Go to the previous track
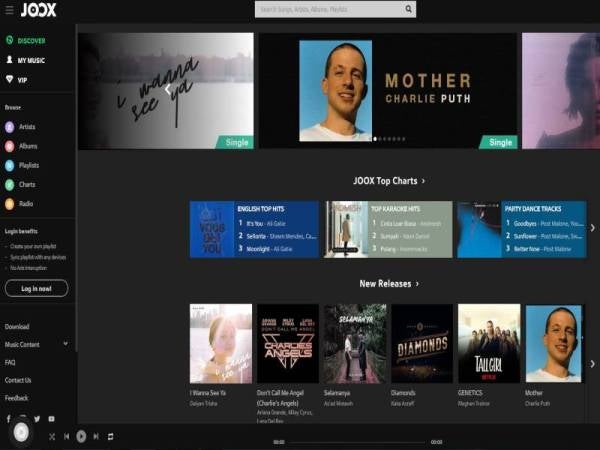The height and width of the screenshot is (450, 600). (67, 437)
